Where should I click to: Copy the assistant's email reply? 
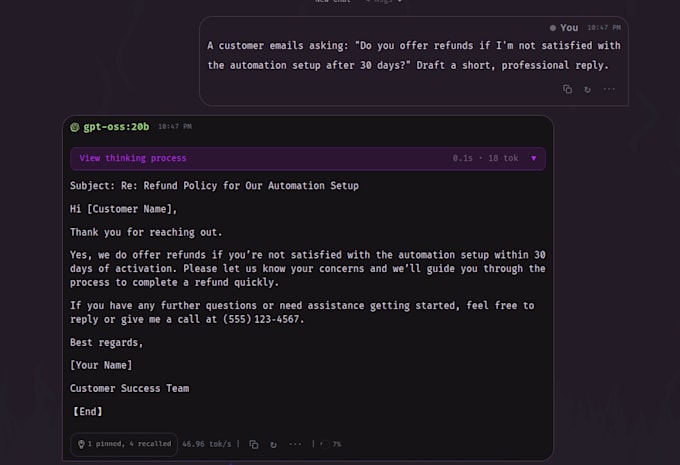pyautogui.click(x=254, y=445)
